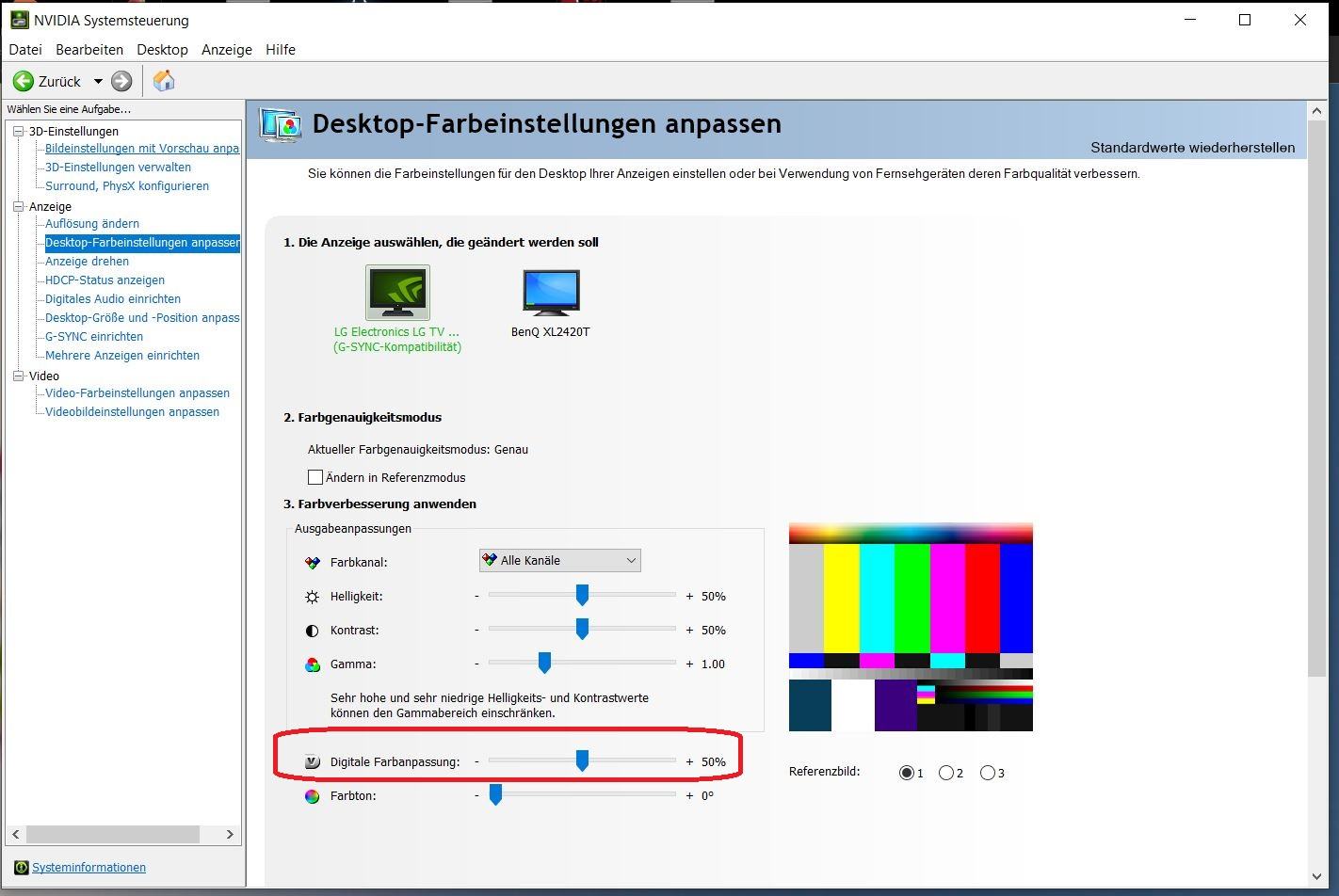The width and height of the screenshot is (1339, 896).
Task: Click the Systeminformationen icon at bottom left
Action: (x=21, y=867)
